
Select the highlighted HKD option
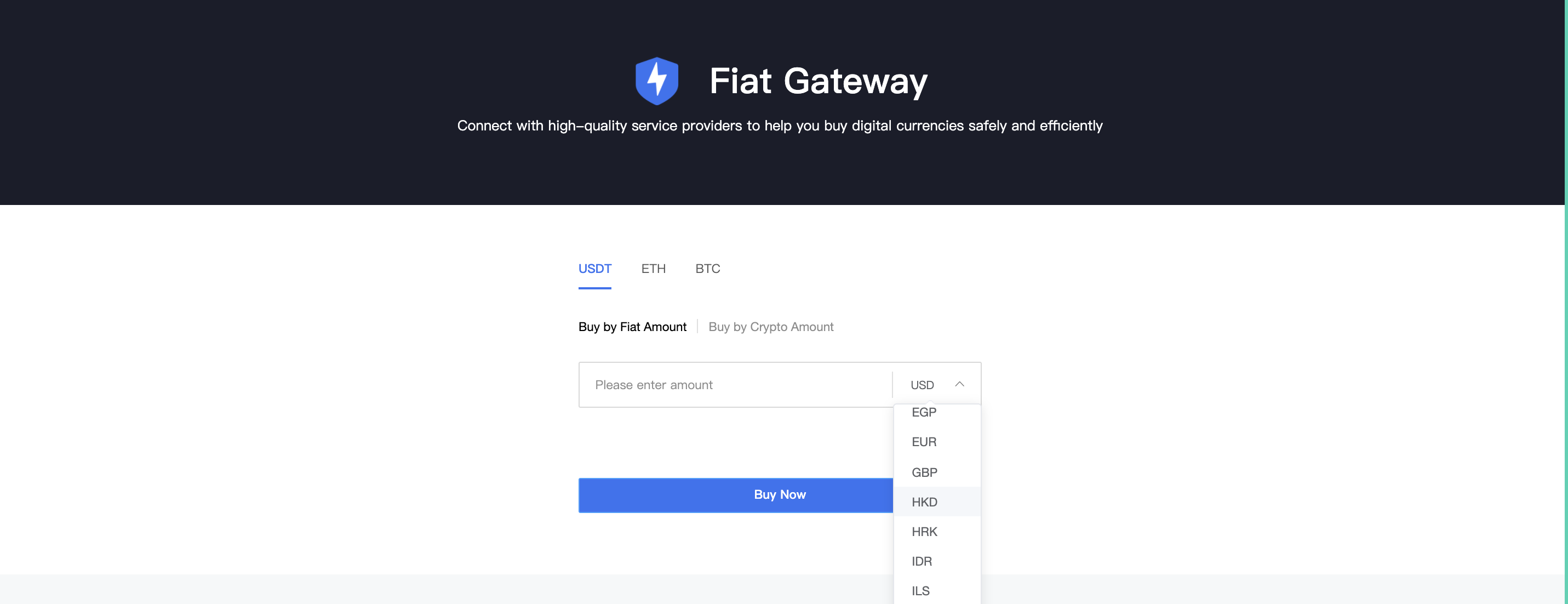click(924, 502)
